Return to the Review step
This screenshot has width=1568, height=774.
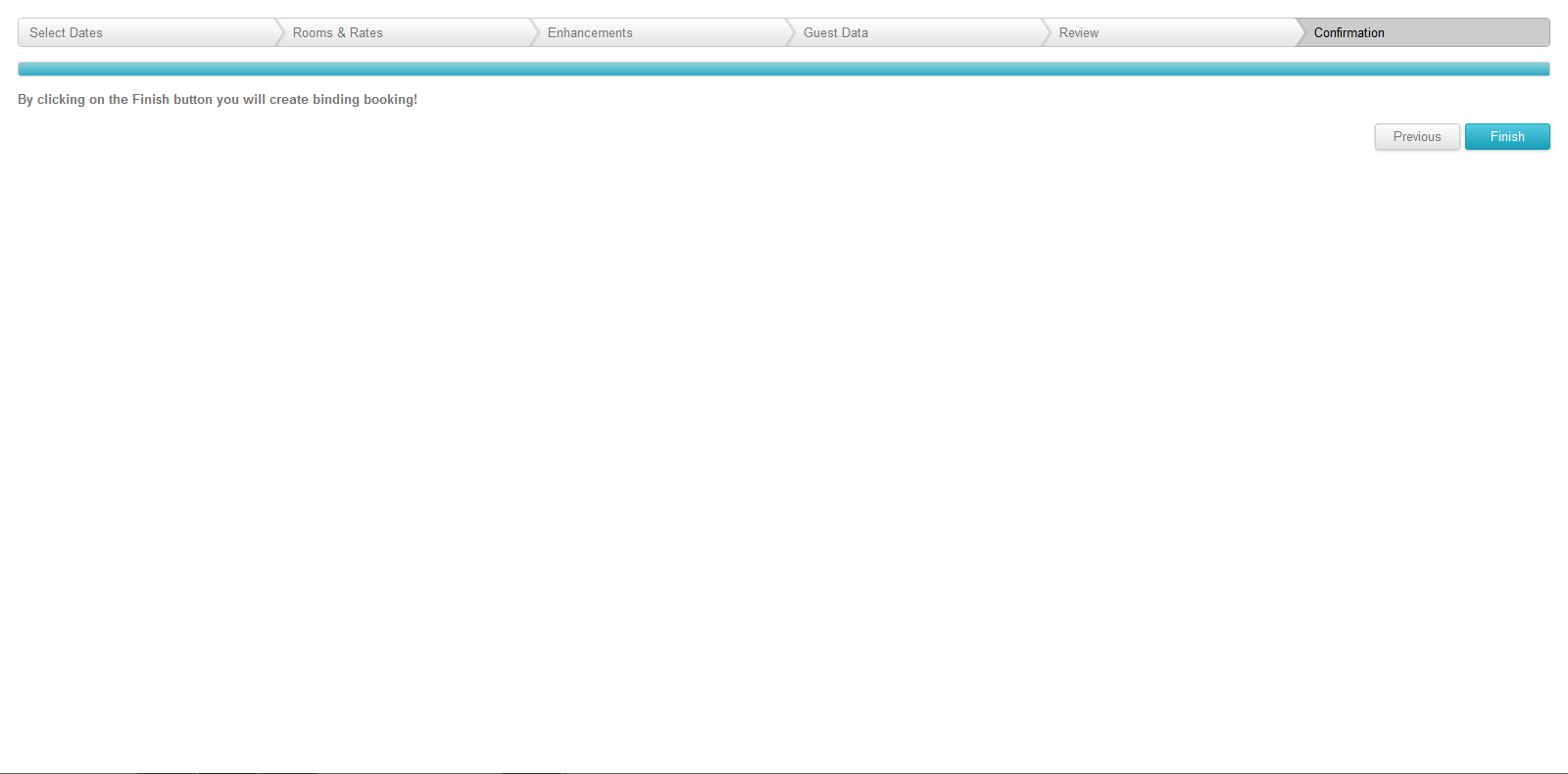tap(1171, 32)
